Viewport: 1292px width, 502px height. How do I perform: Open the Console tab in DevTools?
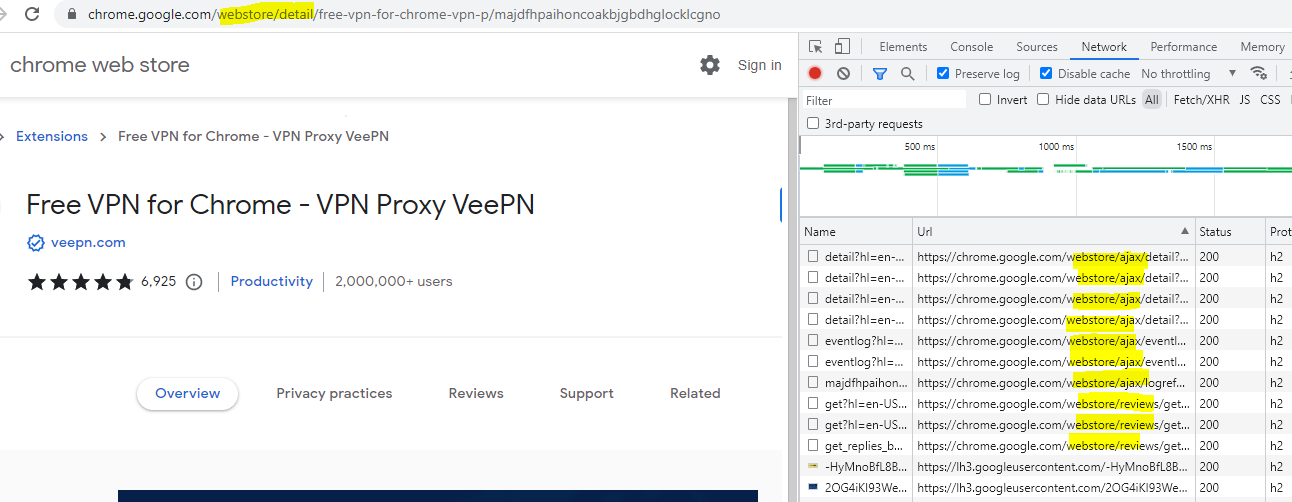point(971,47)
